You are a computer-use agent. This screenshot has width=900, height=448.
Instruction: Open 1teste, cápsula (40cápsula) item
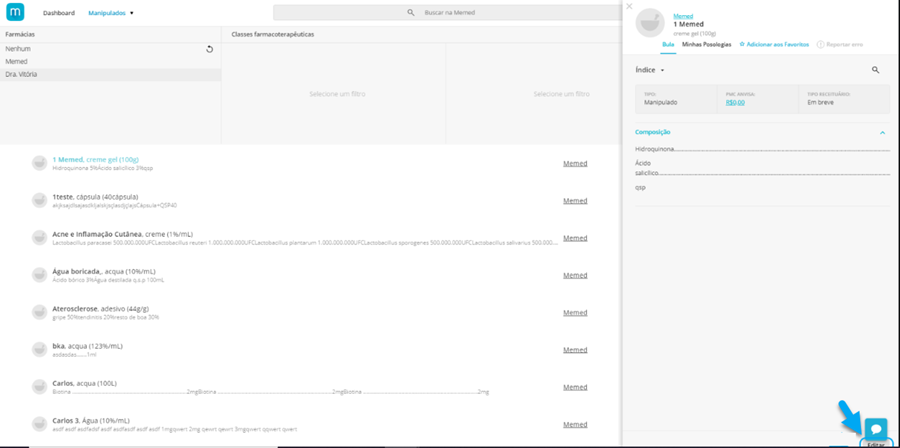(95, 197)
